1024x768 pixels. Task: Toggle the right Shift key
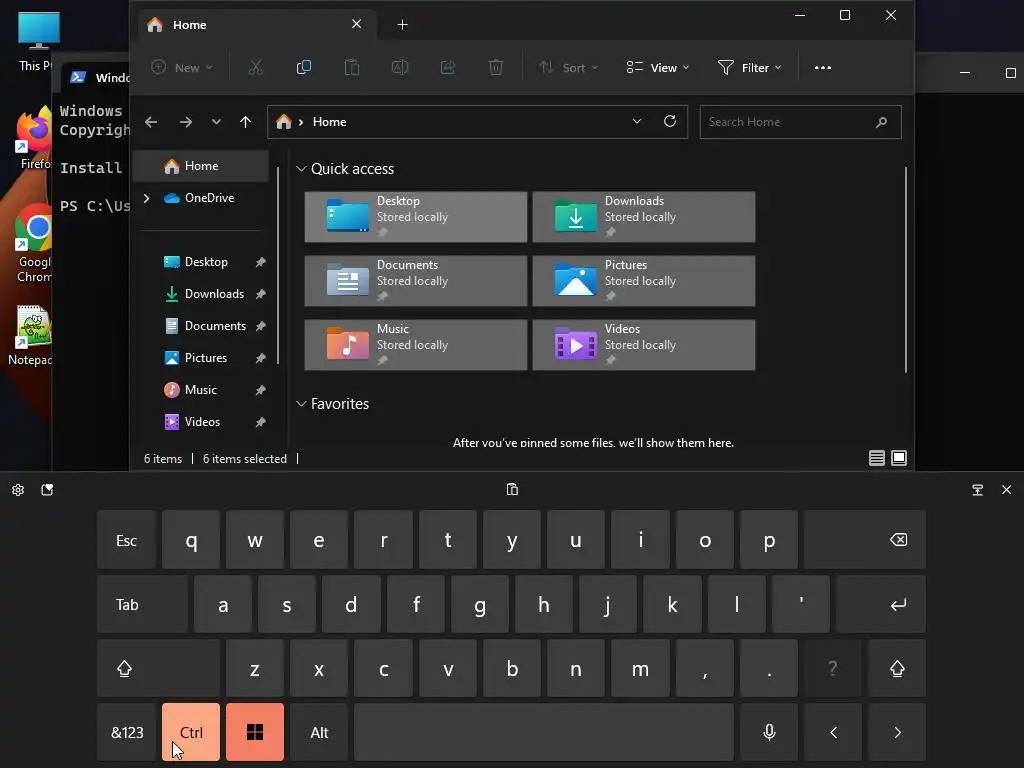pyautogui.click(x=897, y=668)
